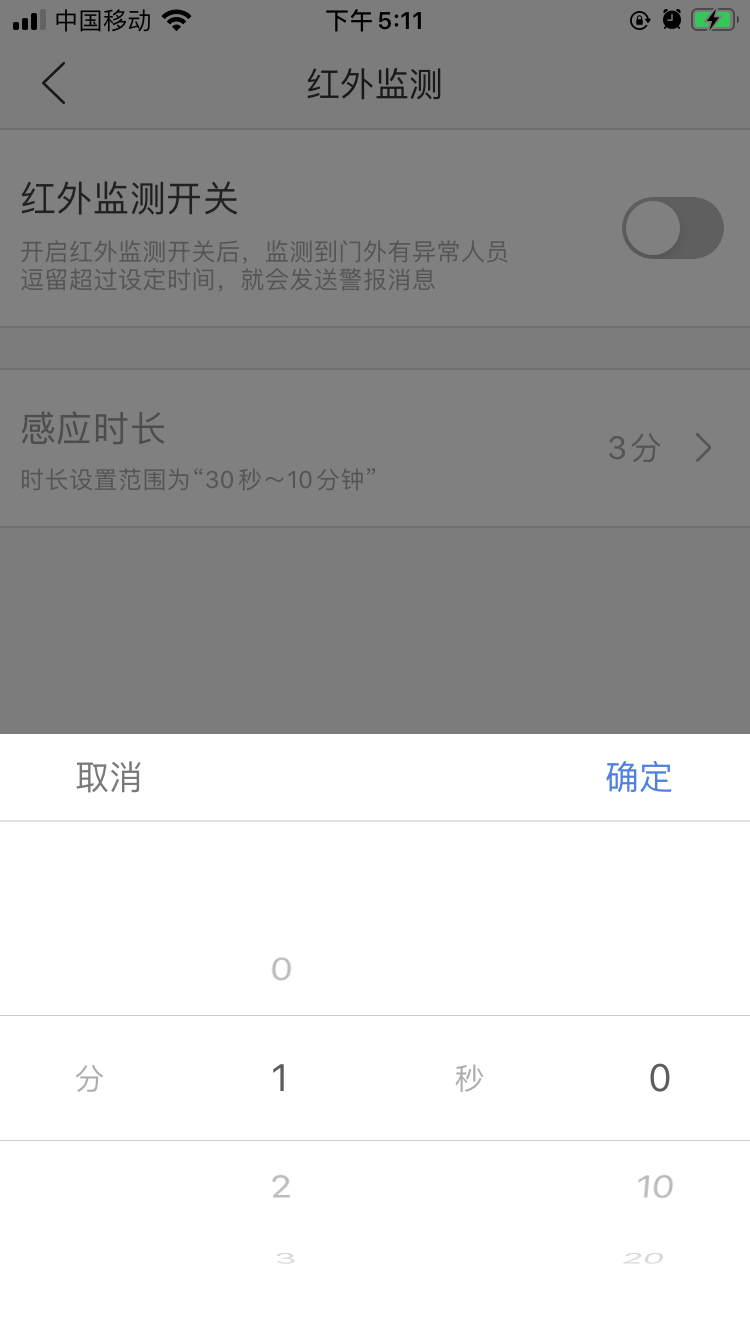This screenshot has height=1334, width=750.
Task: Tap the rotation lock status icon
Action: point(640,20)
